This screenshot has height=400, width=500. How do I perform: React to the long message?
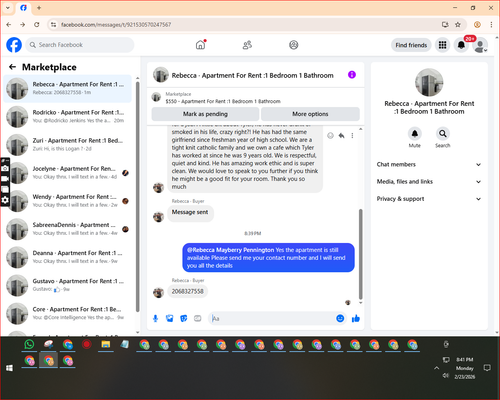[x=330, y=135]
